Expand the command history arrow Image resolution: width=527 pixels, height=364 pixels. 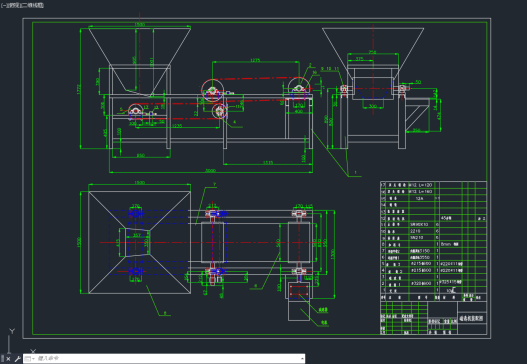(302, 359)
